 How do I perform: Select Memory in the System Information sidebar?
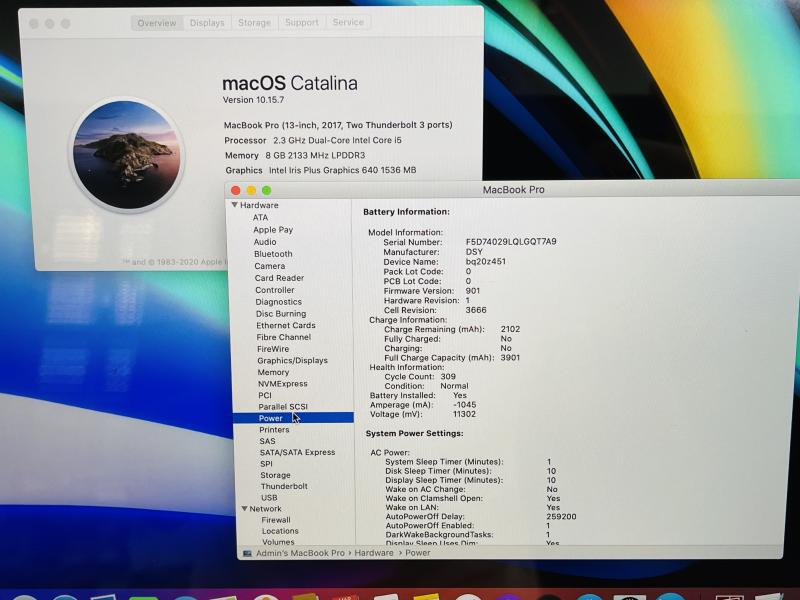pyautogui.click(x=273, y=372)
